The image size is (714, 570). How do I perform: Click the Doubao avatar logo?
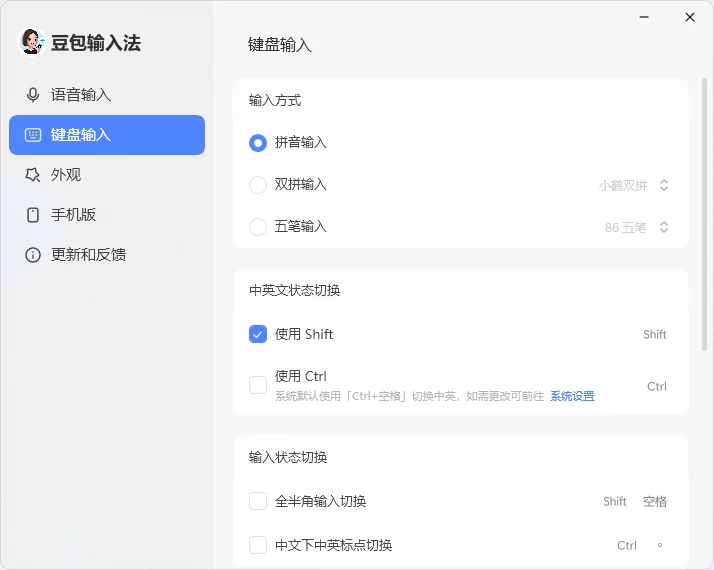click(x=31, y=42)
